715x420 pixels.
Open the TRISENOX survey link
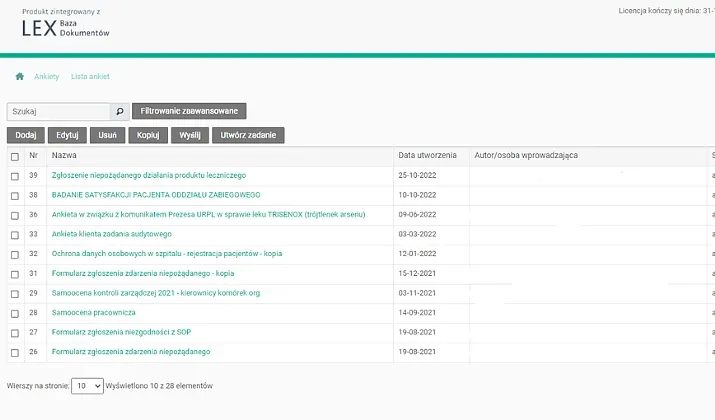point(208,214)
